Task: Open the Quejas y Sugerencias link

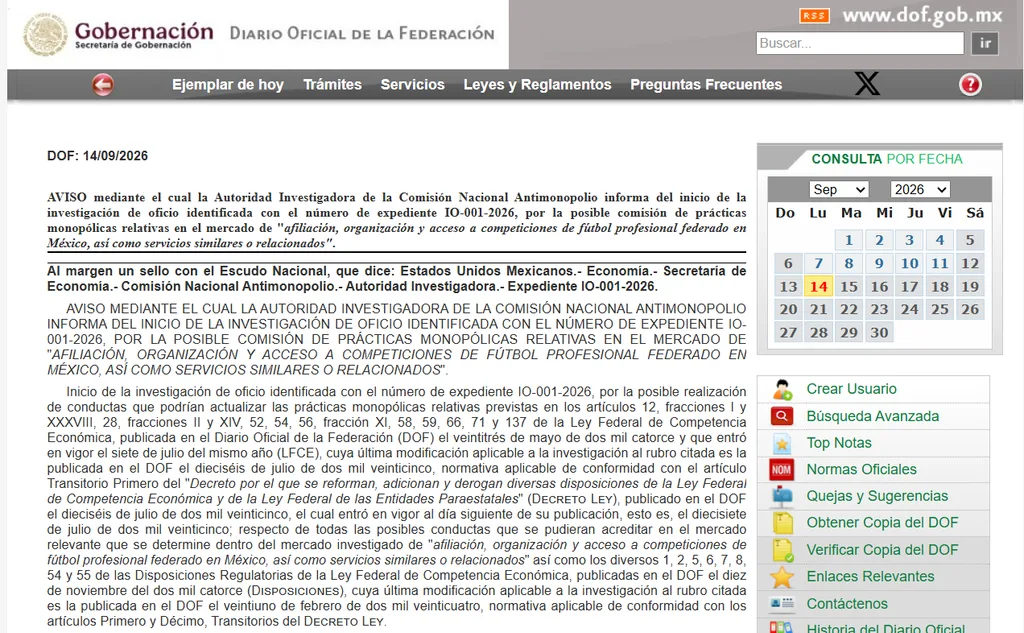Action: point(877,496)
